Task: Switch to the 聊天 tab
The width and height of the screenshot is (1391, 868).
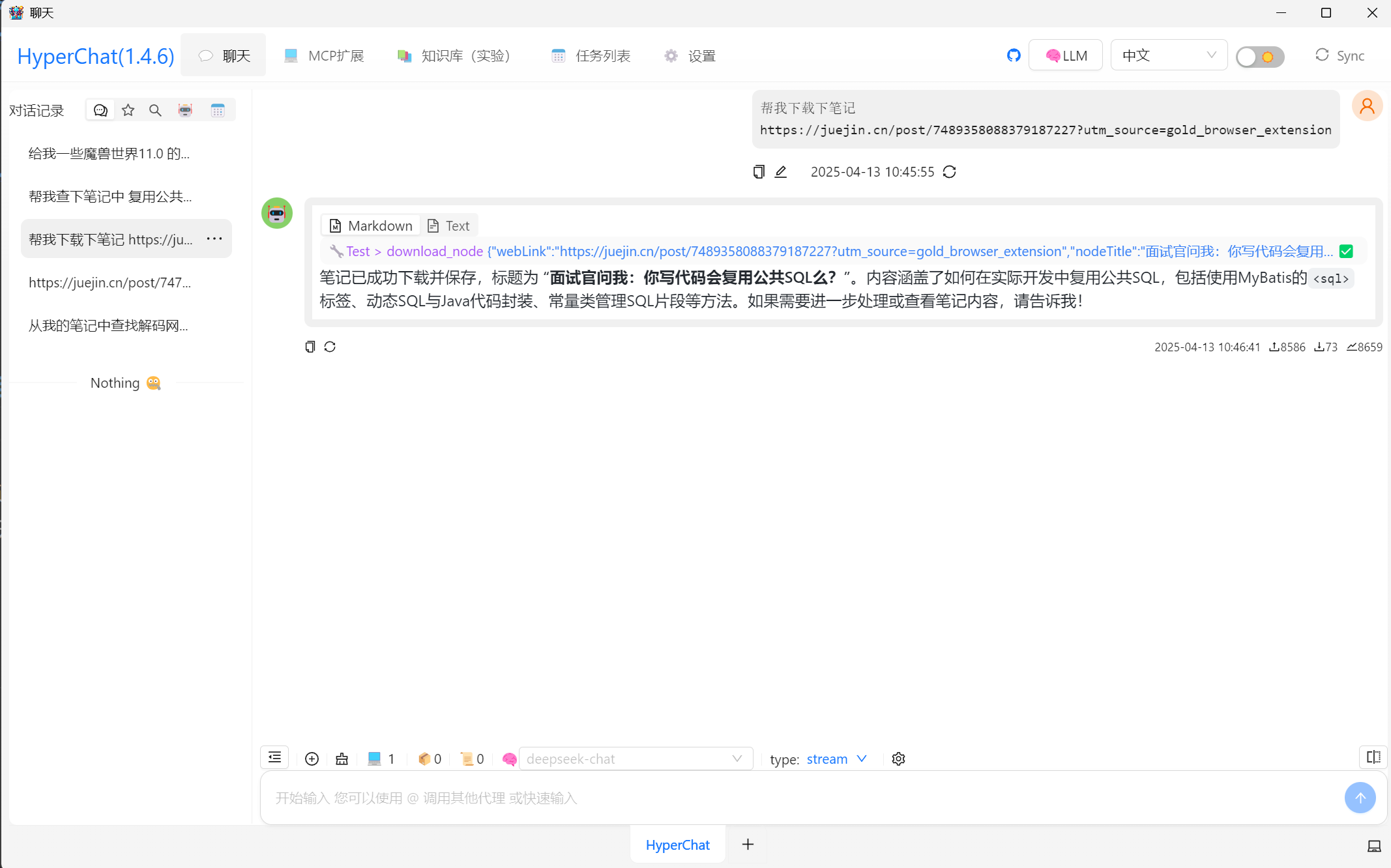Action: pyautogui.click(x=224, y=55)
